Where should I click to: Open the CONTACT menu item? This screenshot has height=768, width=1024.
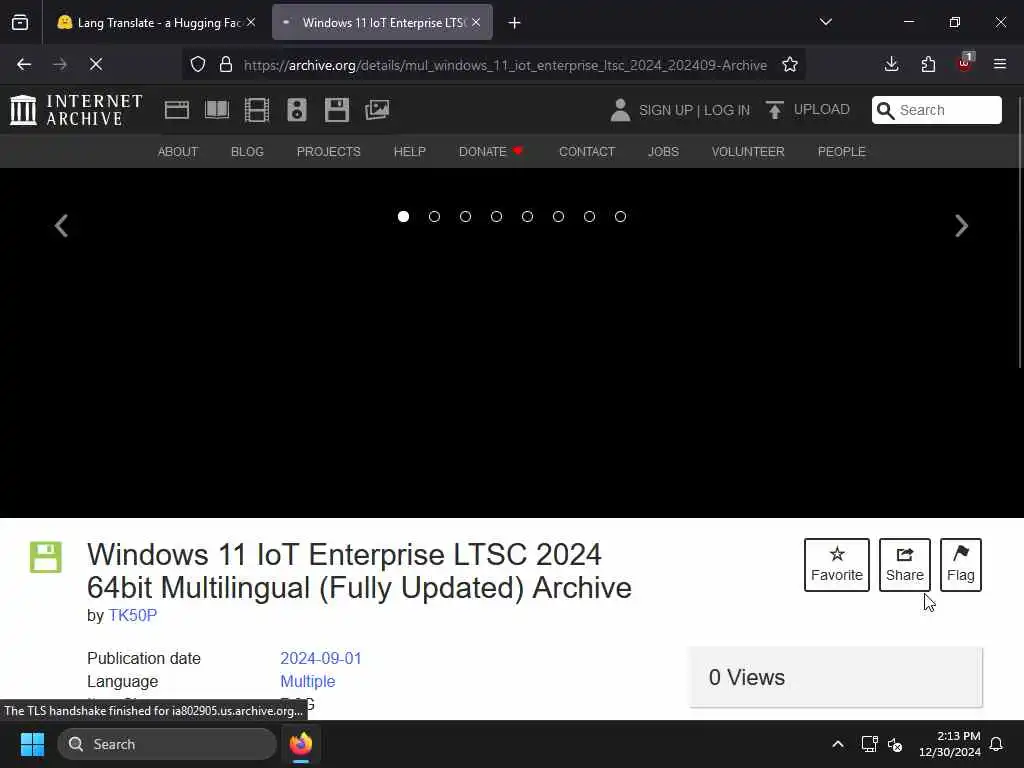click(x=587, y=152)
